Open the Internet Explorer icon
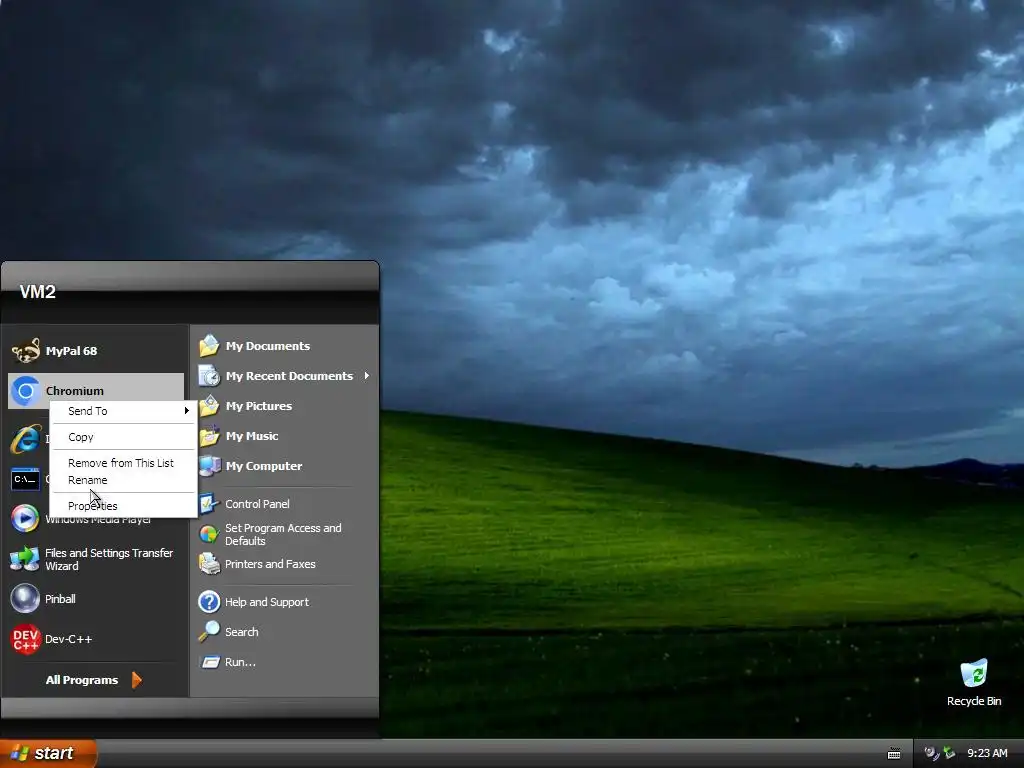Viewport: 1024px width, 768px height. pos(25,439)
